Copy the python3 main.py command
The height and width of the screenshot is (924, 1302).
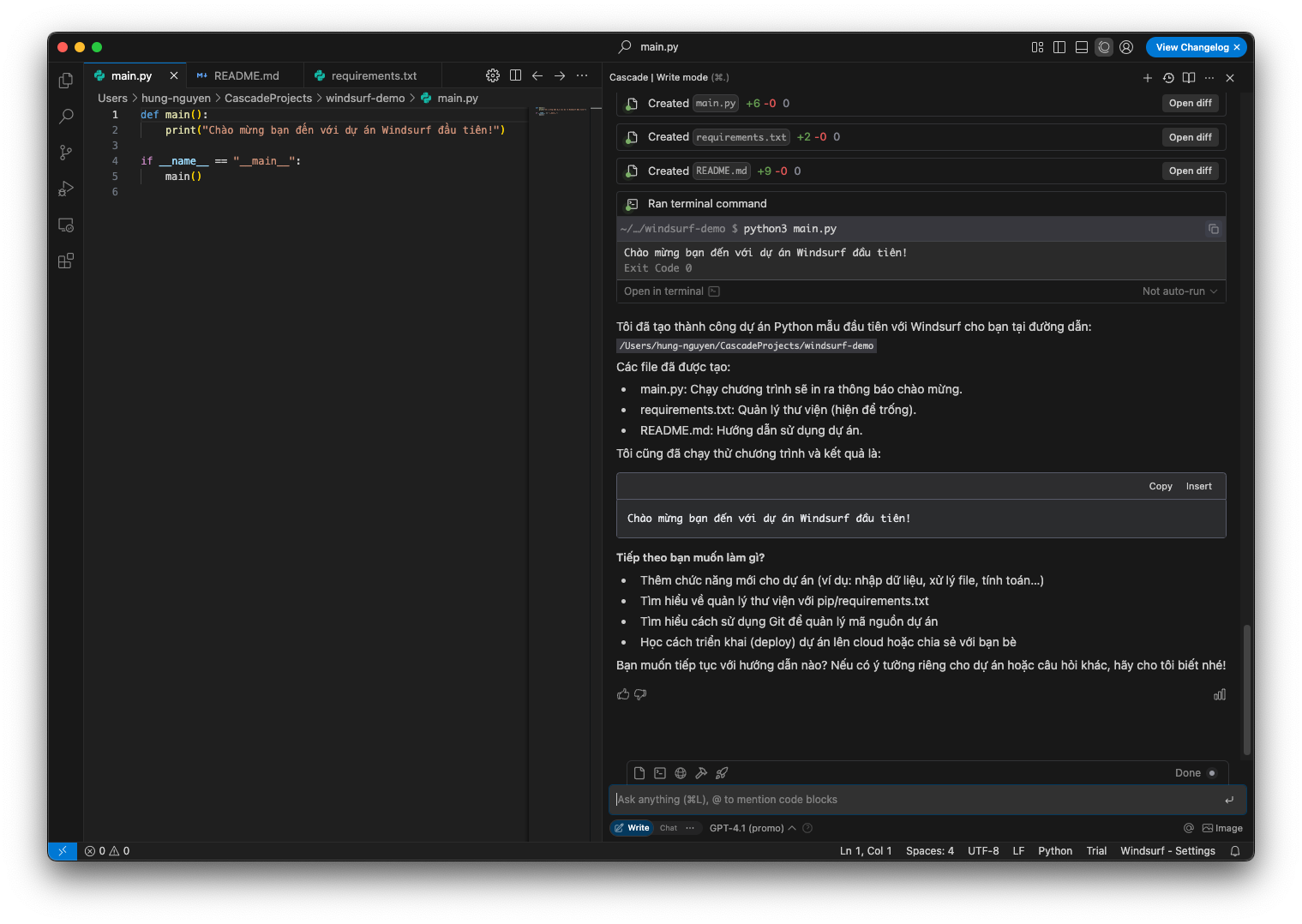1214,229
